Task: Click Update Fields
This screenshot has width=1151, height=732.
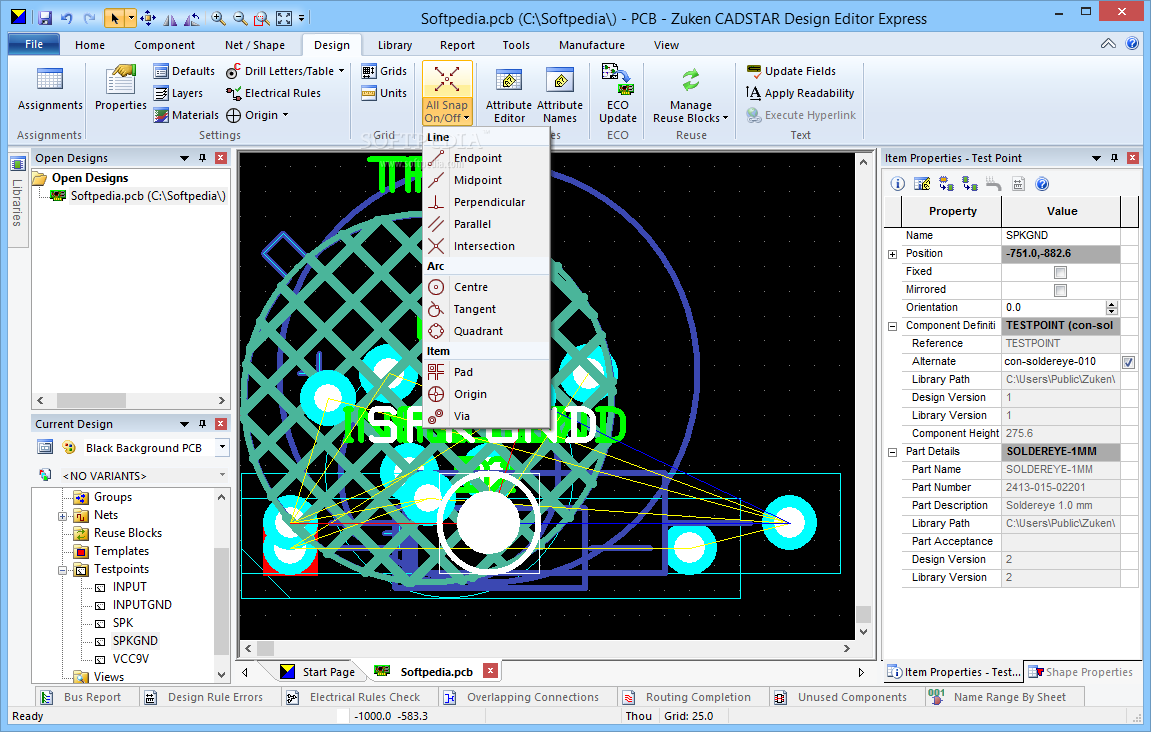Action: (791, 71)
